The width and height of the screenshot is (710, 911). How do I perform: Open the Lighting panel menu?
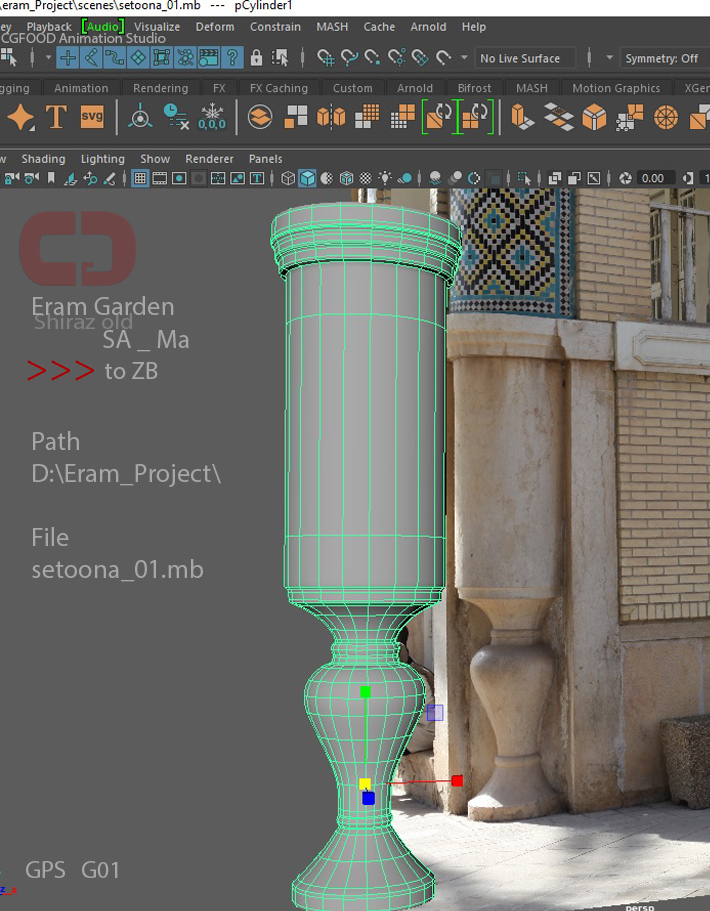(103, 159)
